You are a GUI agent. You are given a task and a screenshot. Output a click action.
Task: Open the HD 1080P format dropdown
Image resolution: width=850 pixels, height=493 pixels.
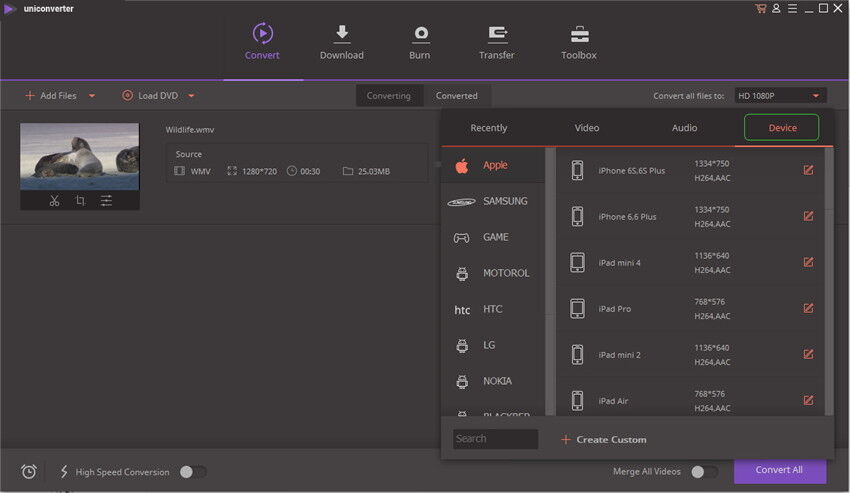point(780,95)
